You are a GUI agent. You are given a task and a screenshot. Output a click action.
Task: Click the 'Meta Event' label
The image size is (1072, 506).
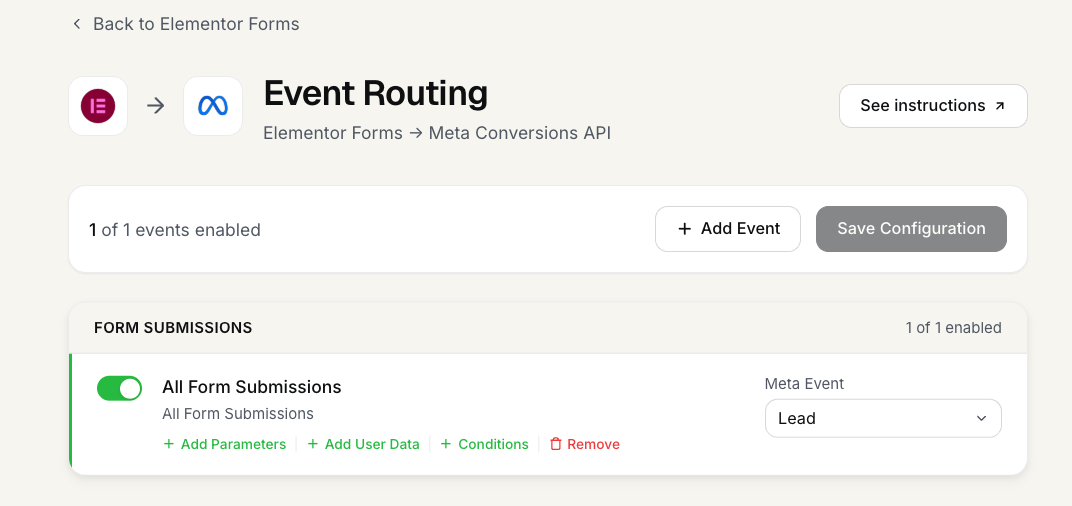(x=805, y=384)
